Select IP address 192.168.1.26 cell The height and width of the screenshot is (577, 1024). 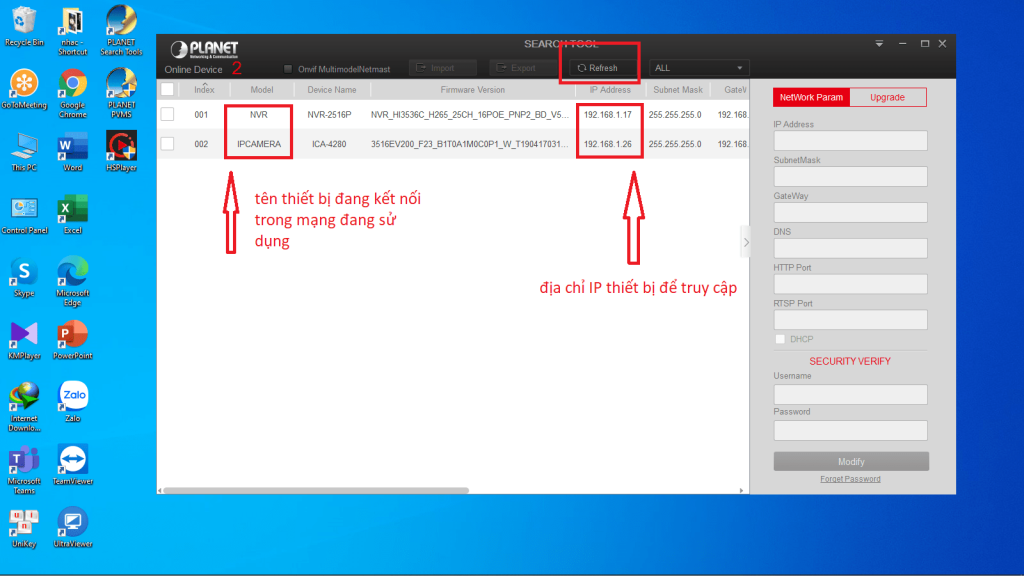[608, 144]
